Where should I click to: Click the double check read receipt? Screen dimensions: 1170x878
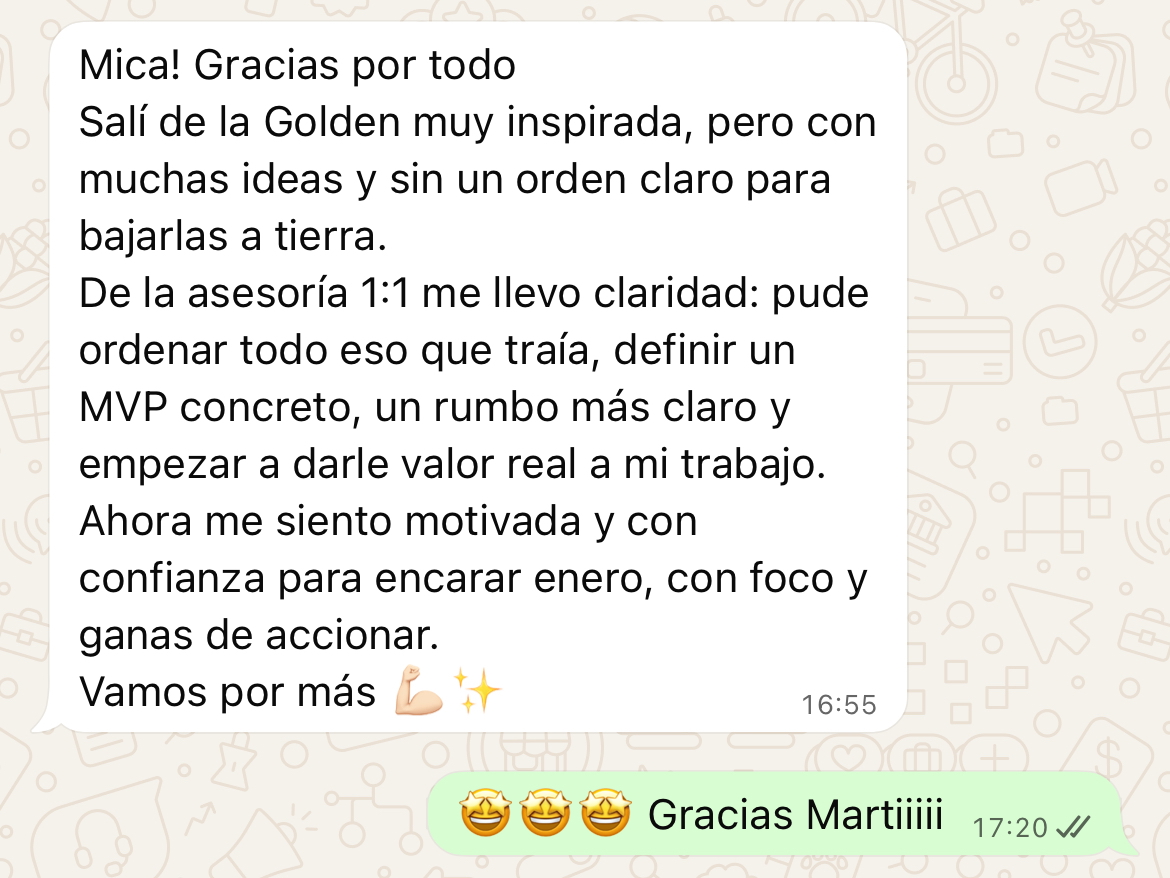click(1074, 827)
